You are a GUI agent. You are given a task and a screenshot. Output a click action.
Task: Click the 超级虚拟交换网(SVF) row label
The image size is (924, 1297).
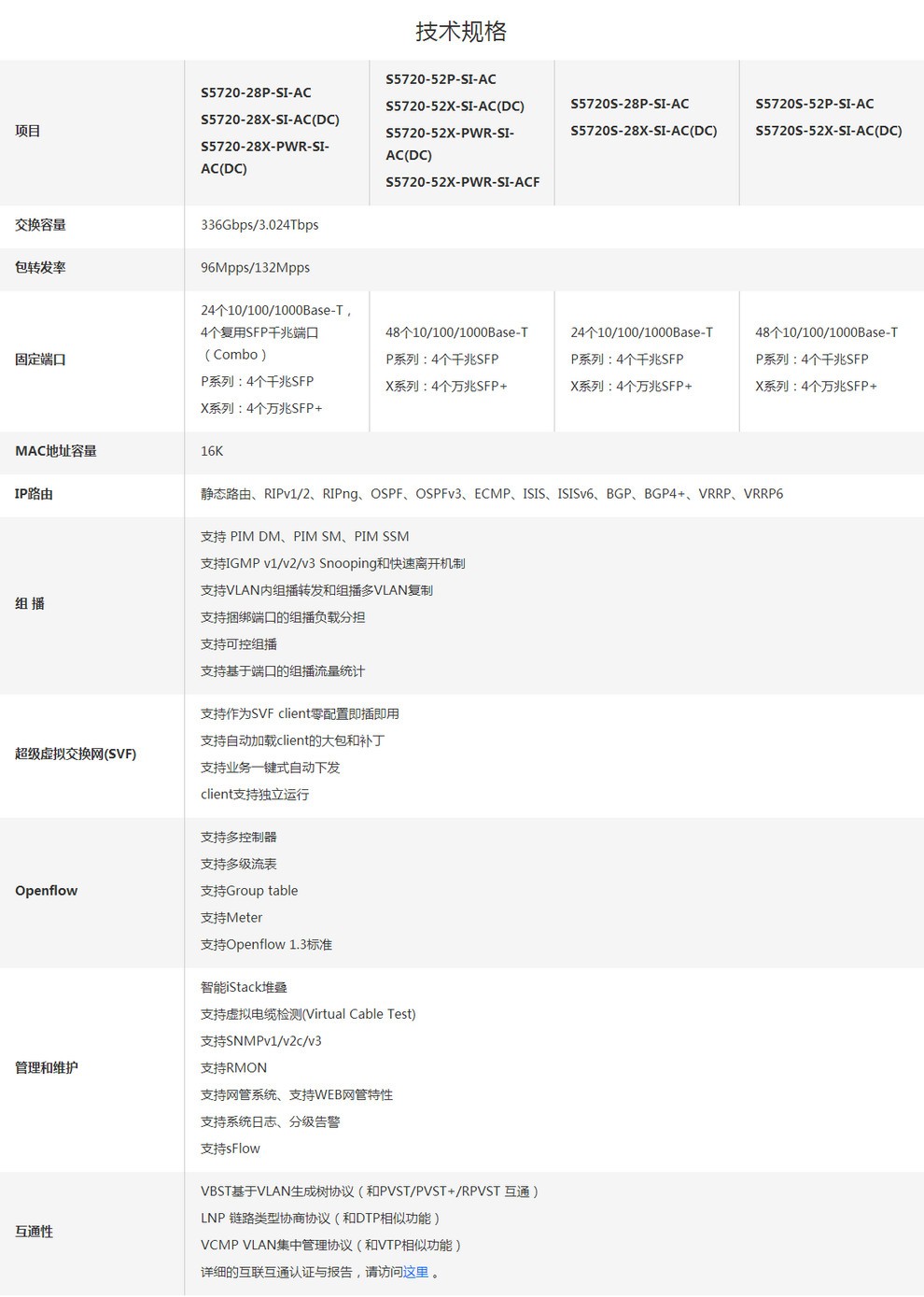[x=76, y=754]
